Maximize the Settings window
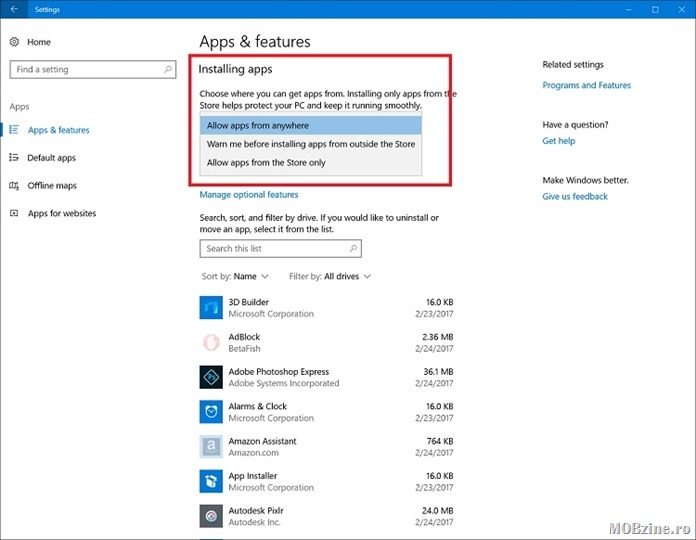 [x=655, y=9]
